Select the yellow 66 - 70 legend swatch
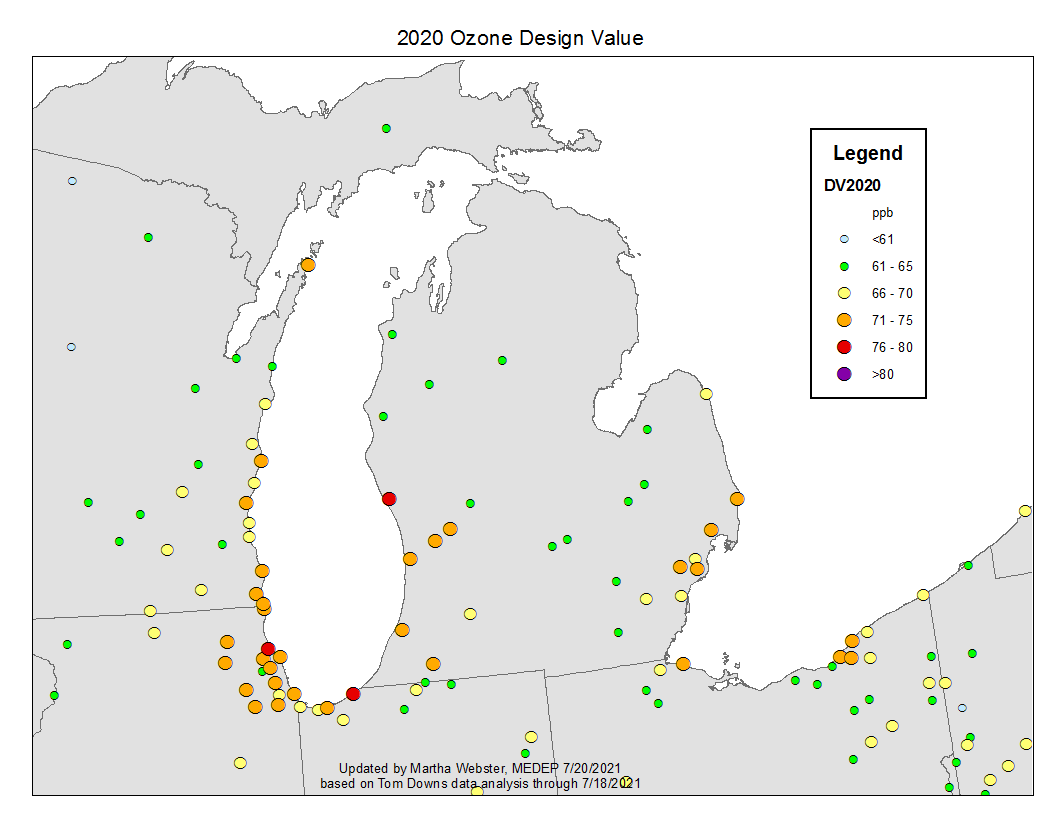Screen dimensions: 1056x816 point(844,294)
